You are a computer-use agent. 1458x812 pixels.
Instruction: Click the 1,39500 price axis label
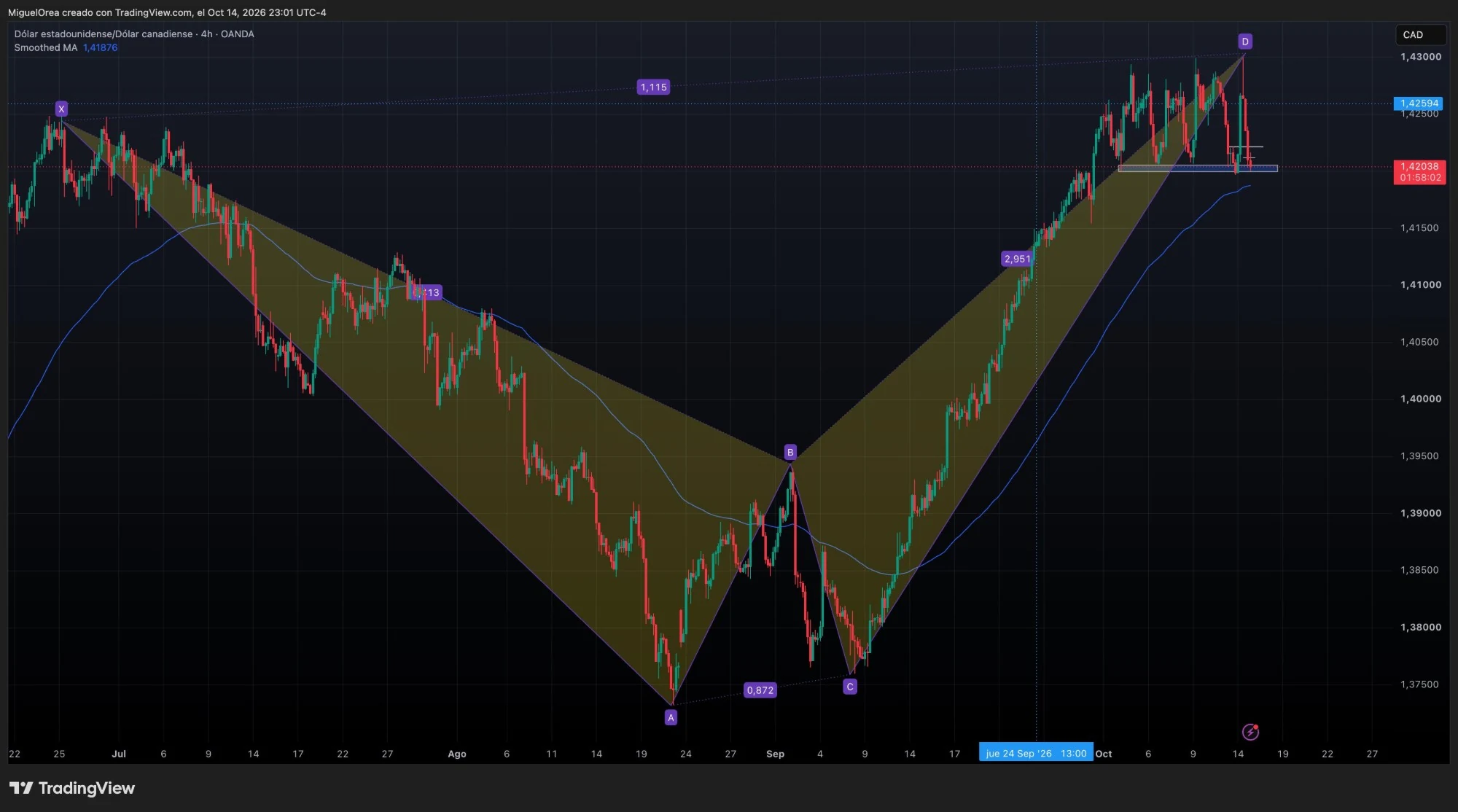1419,456
